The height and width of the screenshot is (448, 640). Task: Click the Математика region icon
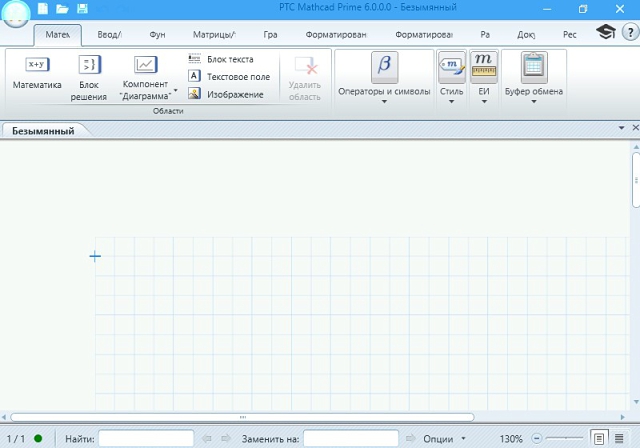click(37, 65)
